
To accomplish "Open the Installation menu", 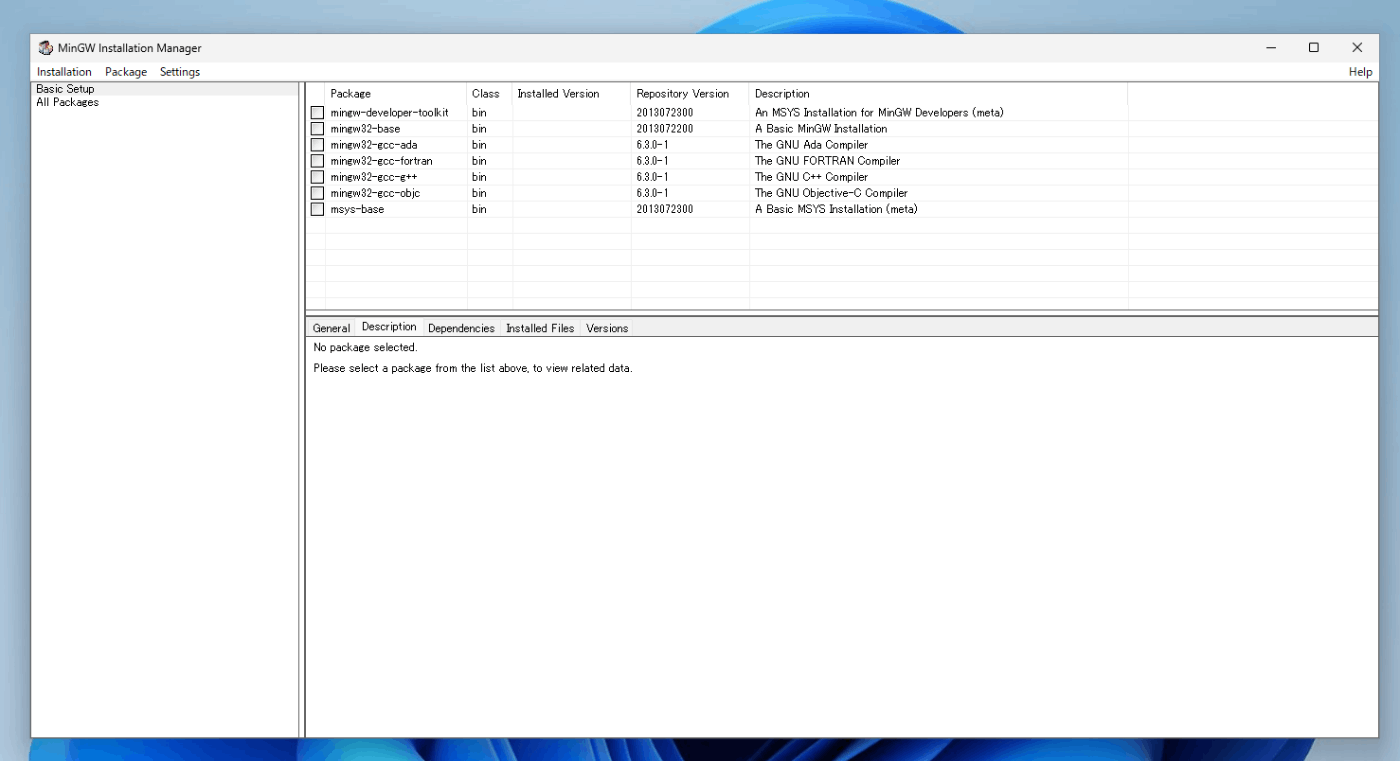I will tap(64, 72).
